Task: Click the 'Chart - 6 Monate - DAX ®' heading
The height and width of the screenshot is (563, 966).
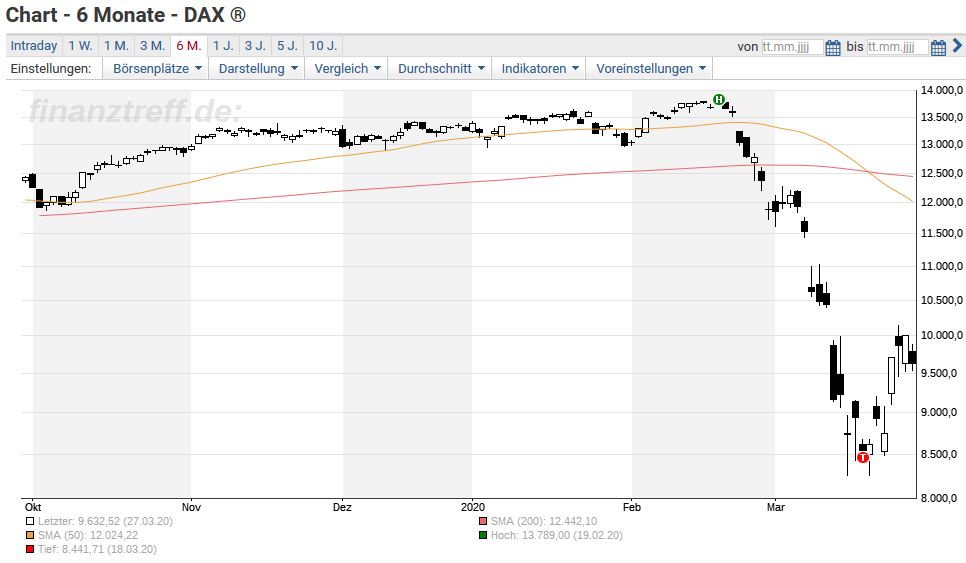Action: click(126, 15)
